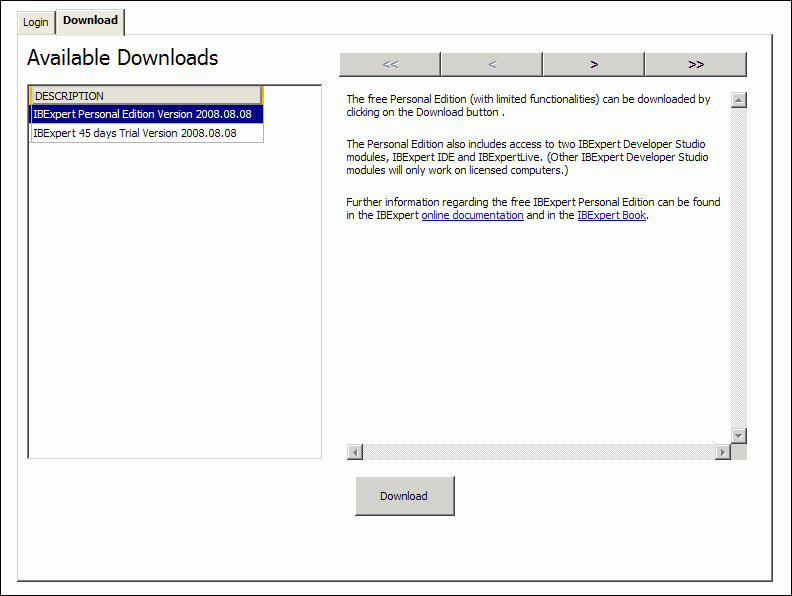The image size is (792, 596).
Task: Select the Download tab
Action: coord(90,21)
